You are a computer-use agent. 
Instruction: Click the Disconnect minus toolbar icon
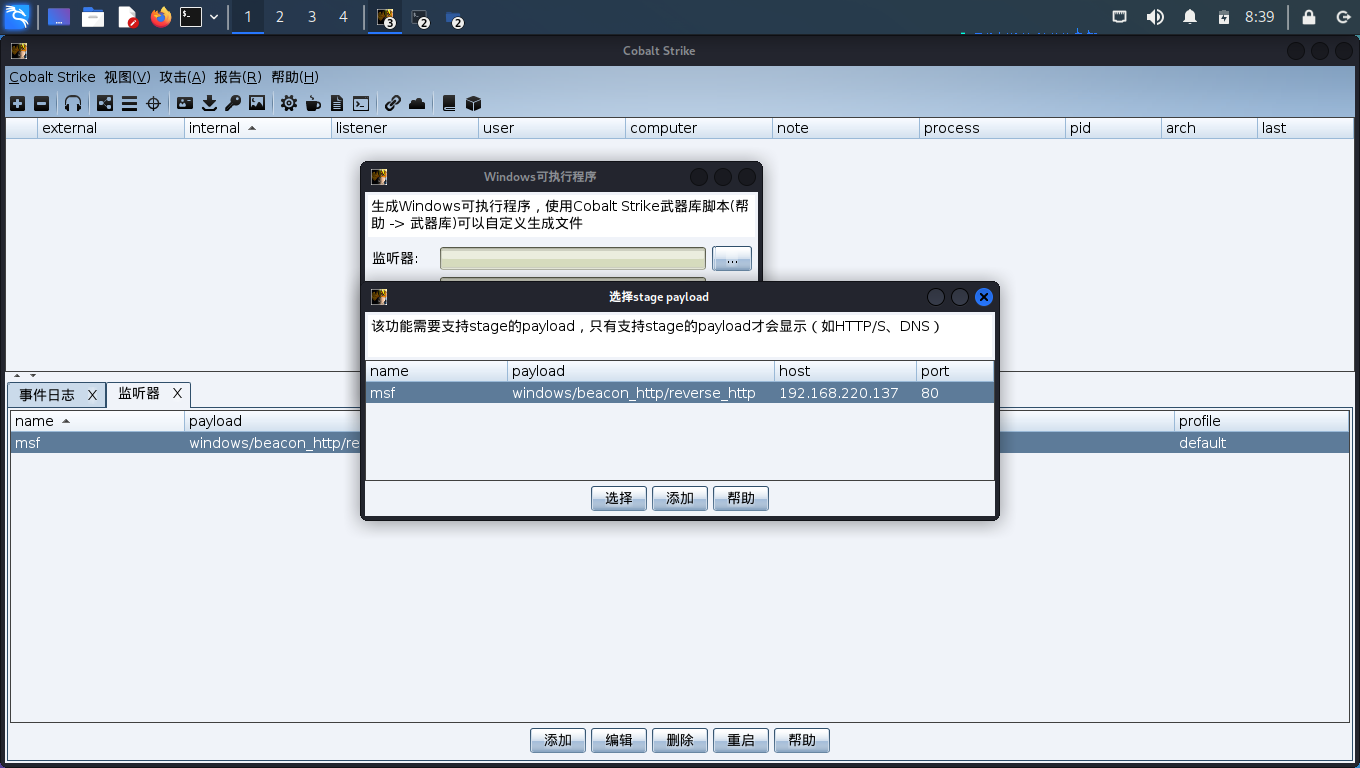point(41,103)
